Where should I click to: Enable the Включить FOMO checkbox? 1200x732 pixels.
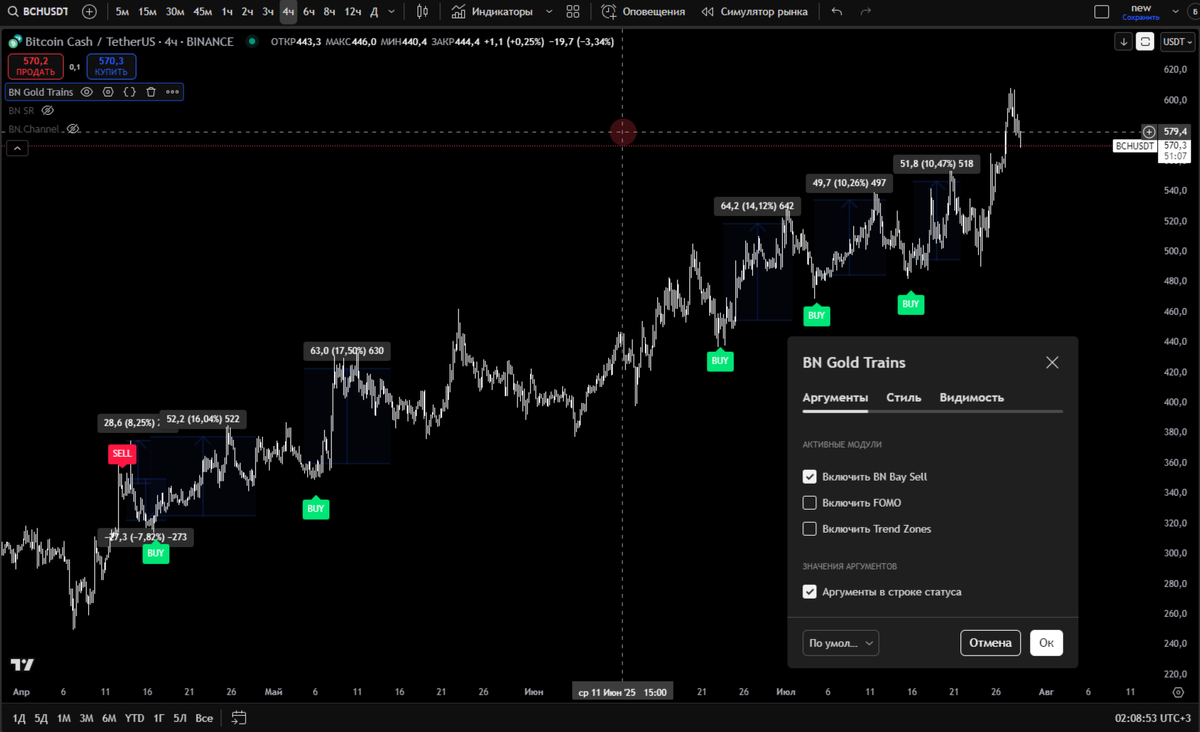tap(810, 503)
